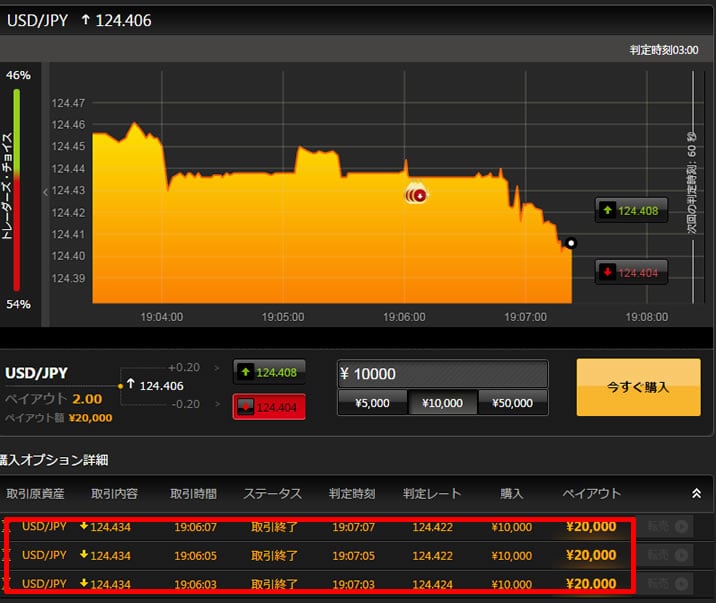Click the 124.47 price axis label
The height and width of the screenshot is (603, 716).
click(68, 103)
